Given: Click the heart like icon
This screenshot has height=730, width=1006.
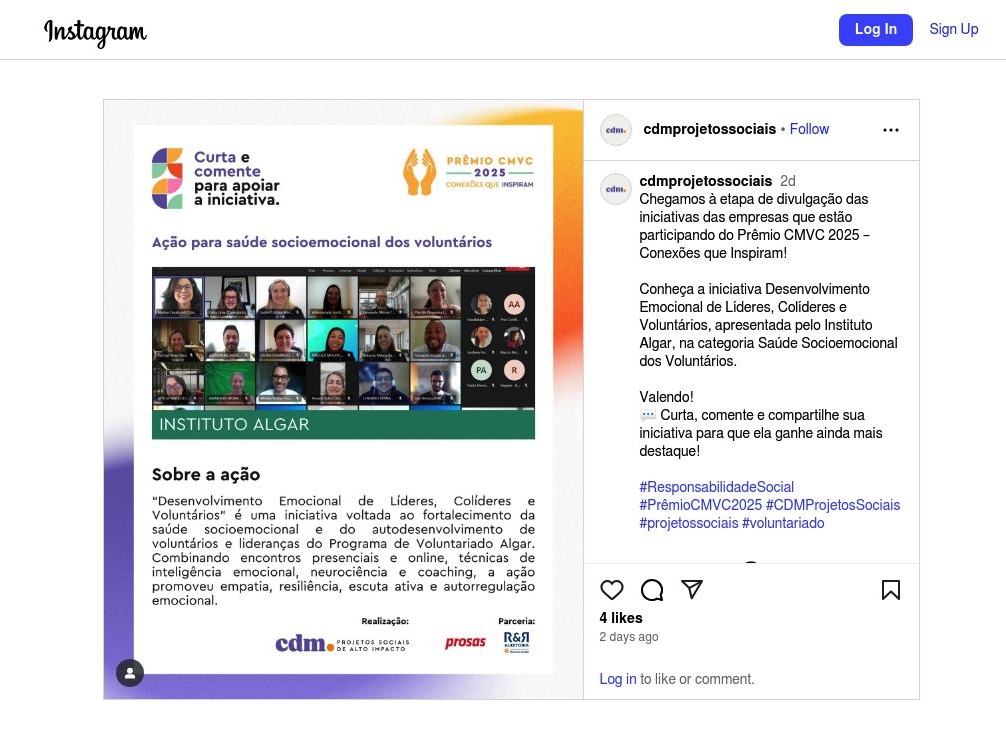Looking at the screenshot, I should (x=611, y=590).
